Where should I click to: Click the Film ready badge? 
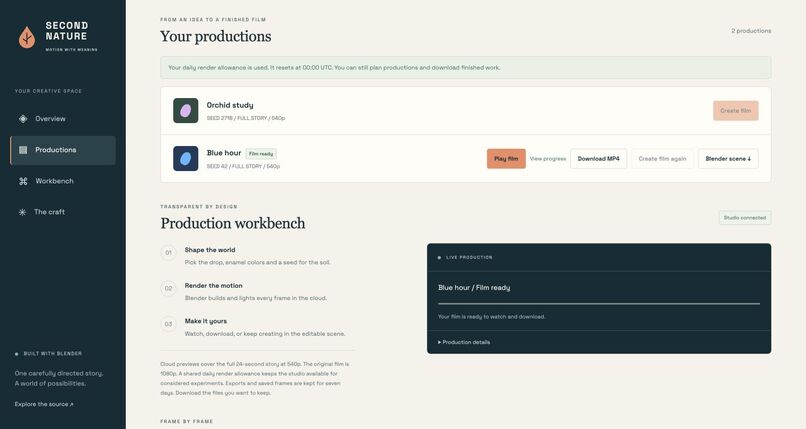click(x=261, y=154)
